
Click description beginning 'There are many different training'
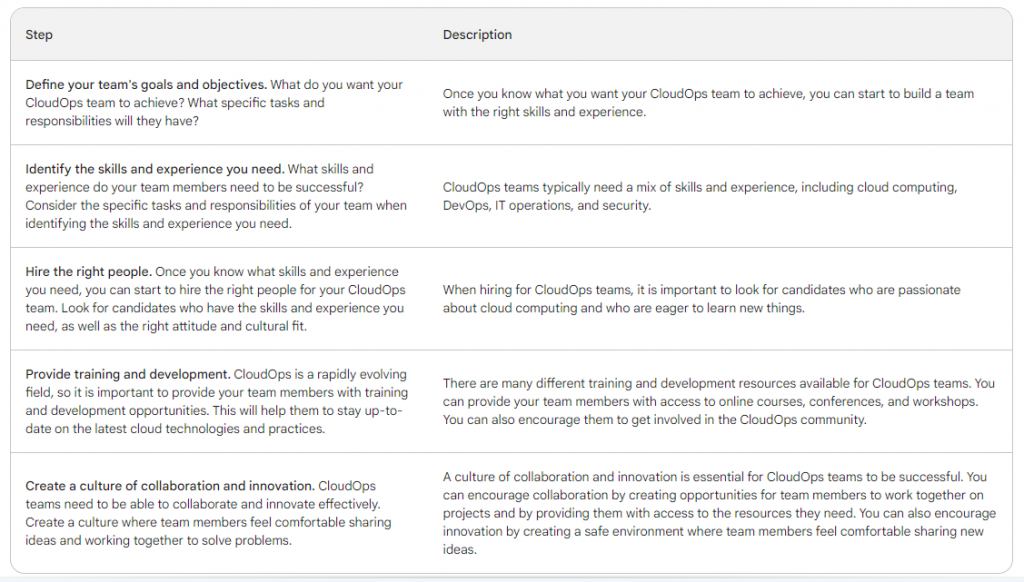pos(719,401)
